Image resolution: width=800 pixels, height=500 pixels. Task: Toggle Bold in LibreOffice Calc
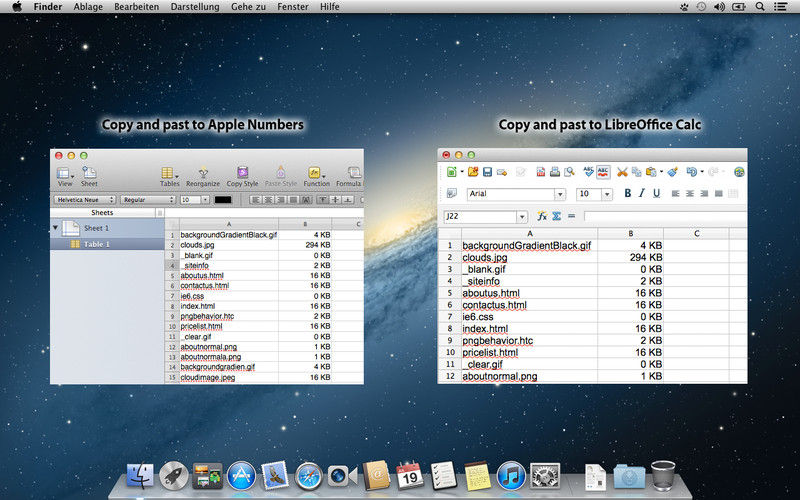pyautogui.click(x=628, y=193)
